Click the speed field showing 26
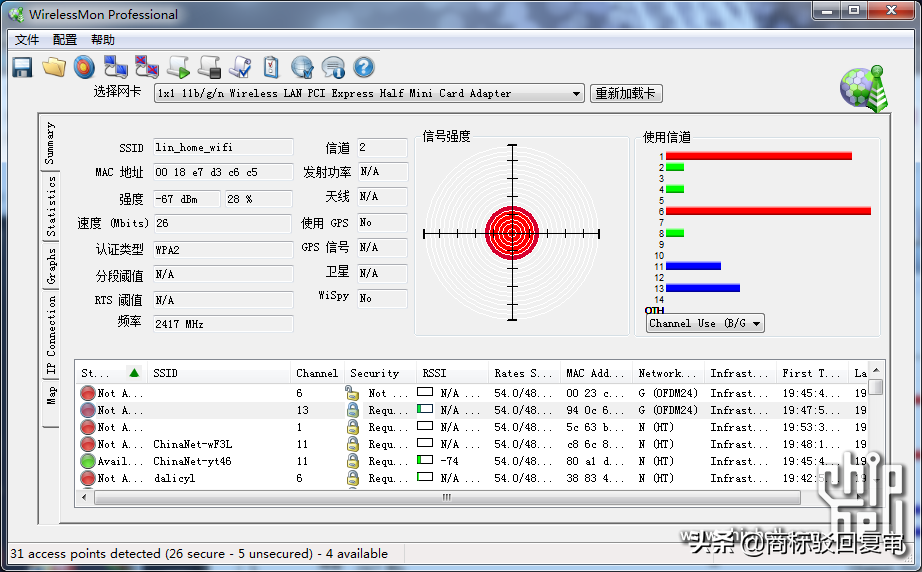922x572 pixels. tap(222, 223)
